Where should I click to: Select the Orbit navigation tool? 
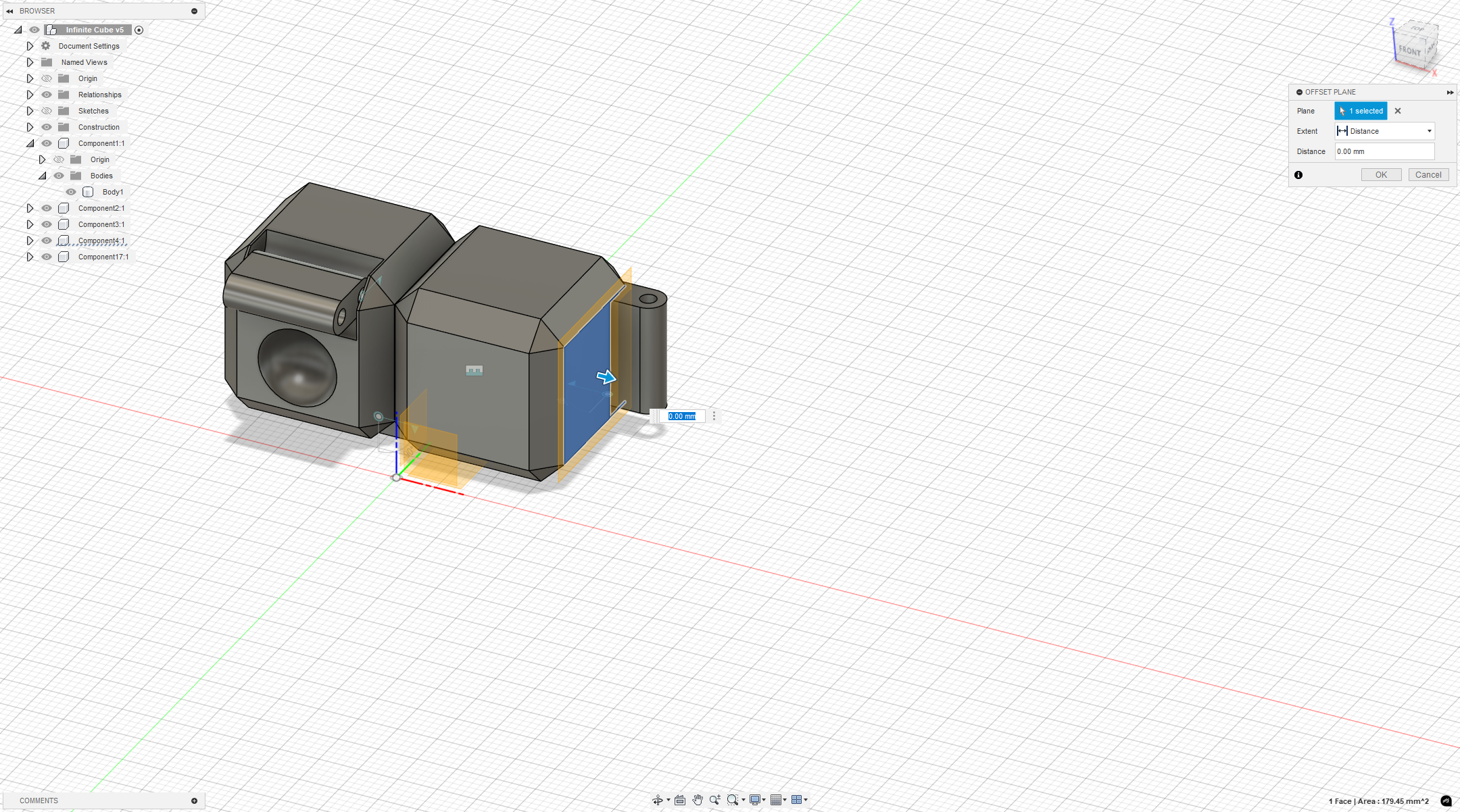click(x=657, y=800)
